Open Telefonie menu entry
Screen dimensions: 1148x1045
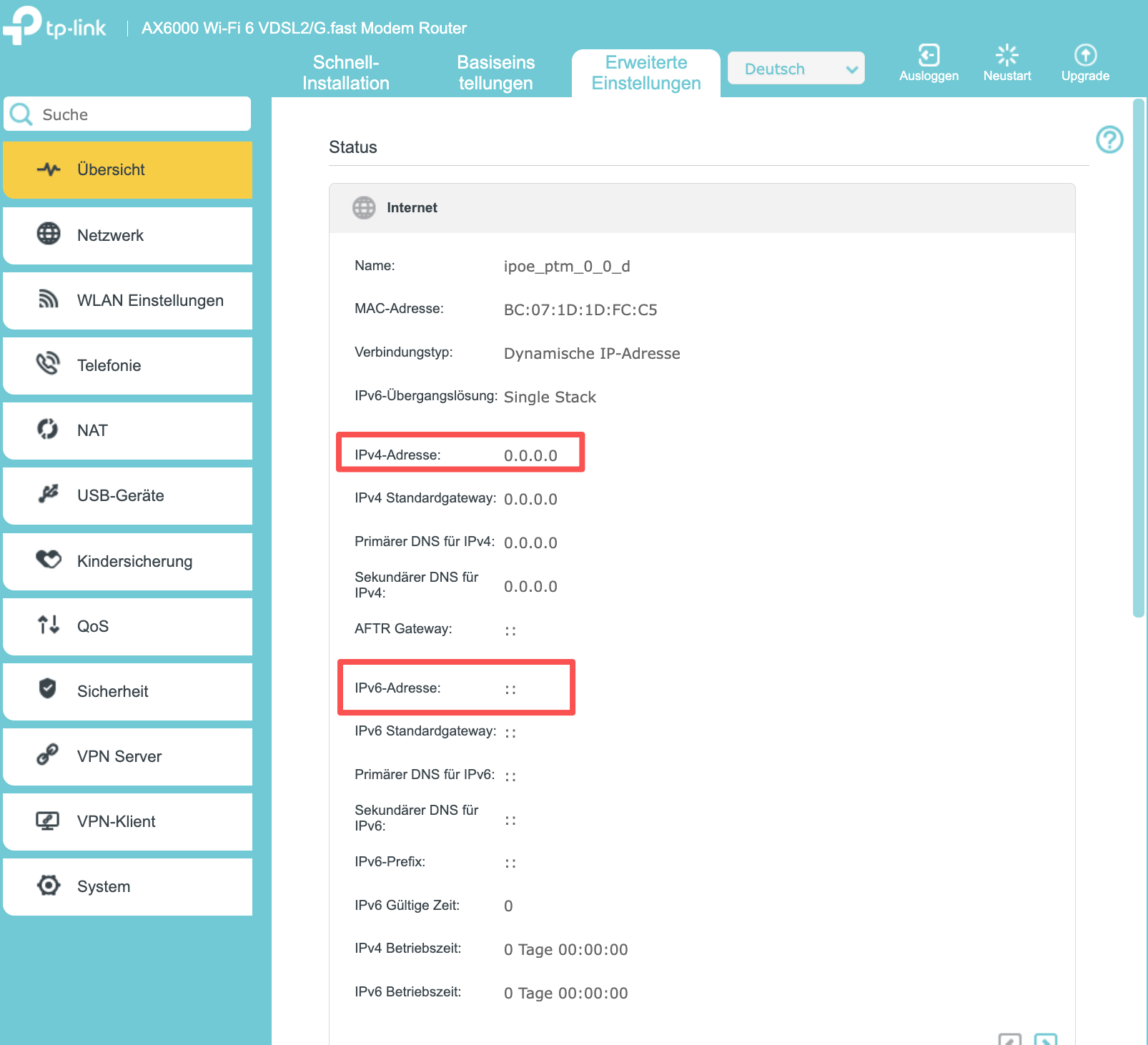coord(127,365)
